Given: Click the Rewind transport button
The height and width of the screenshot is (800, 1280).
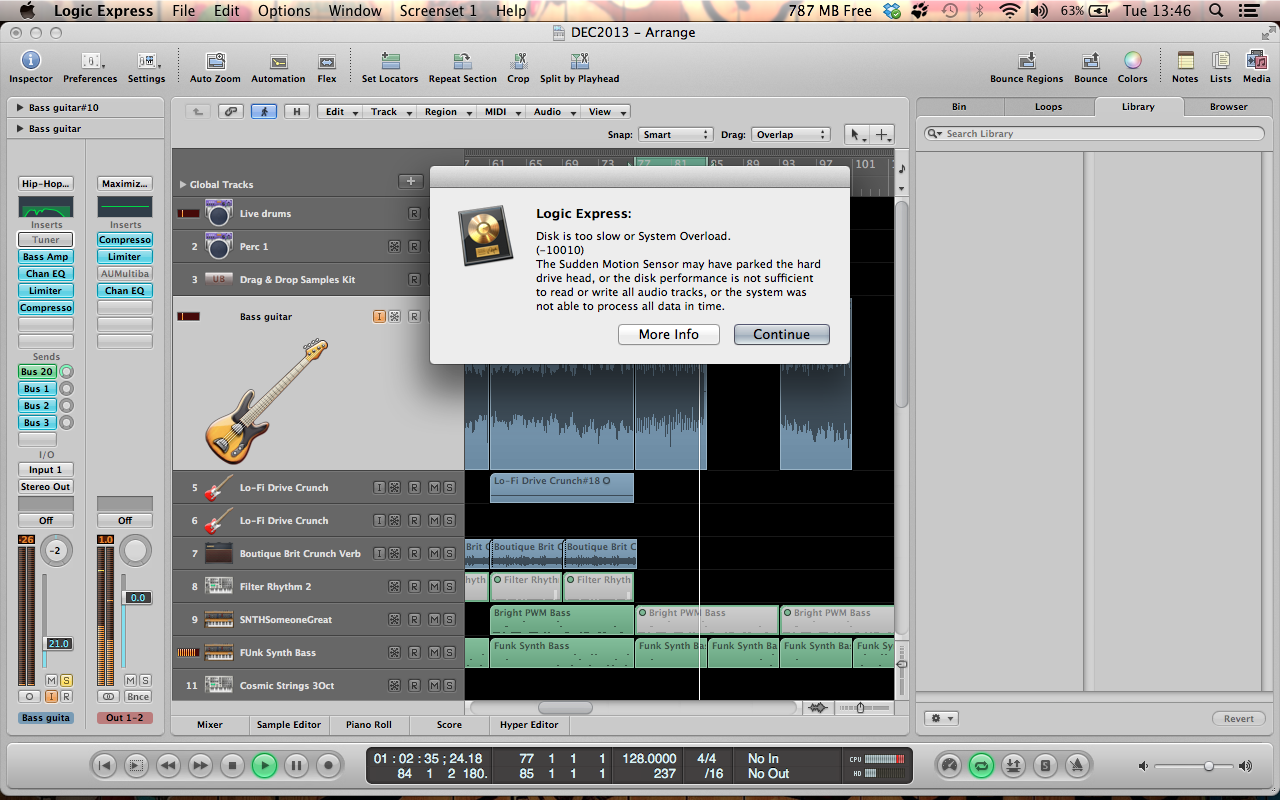Looking at the screenshot, I should point(168,766).
